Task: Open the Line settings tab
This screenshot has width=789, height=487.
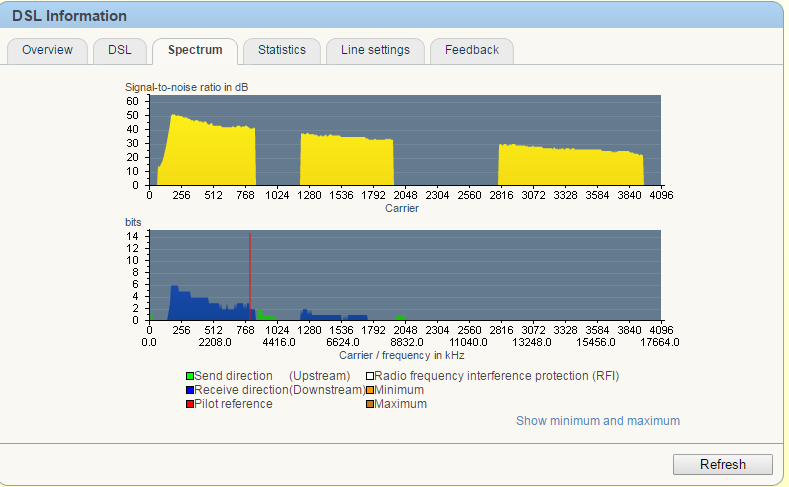Action: coord(375,50)
